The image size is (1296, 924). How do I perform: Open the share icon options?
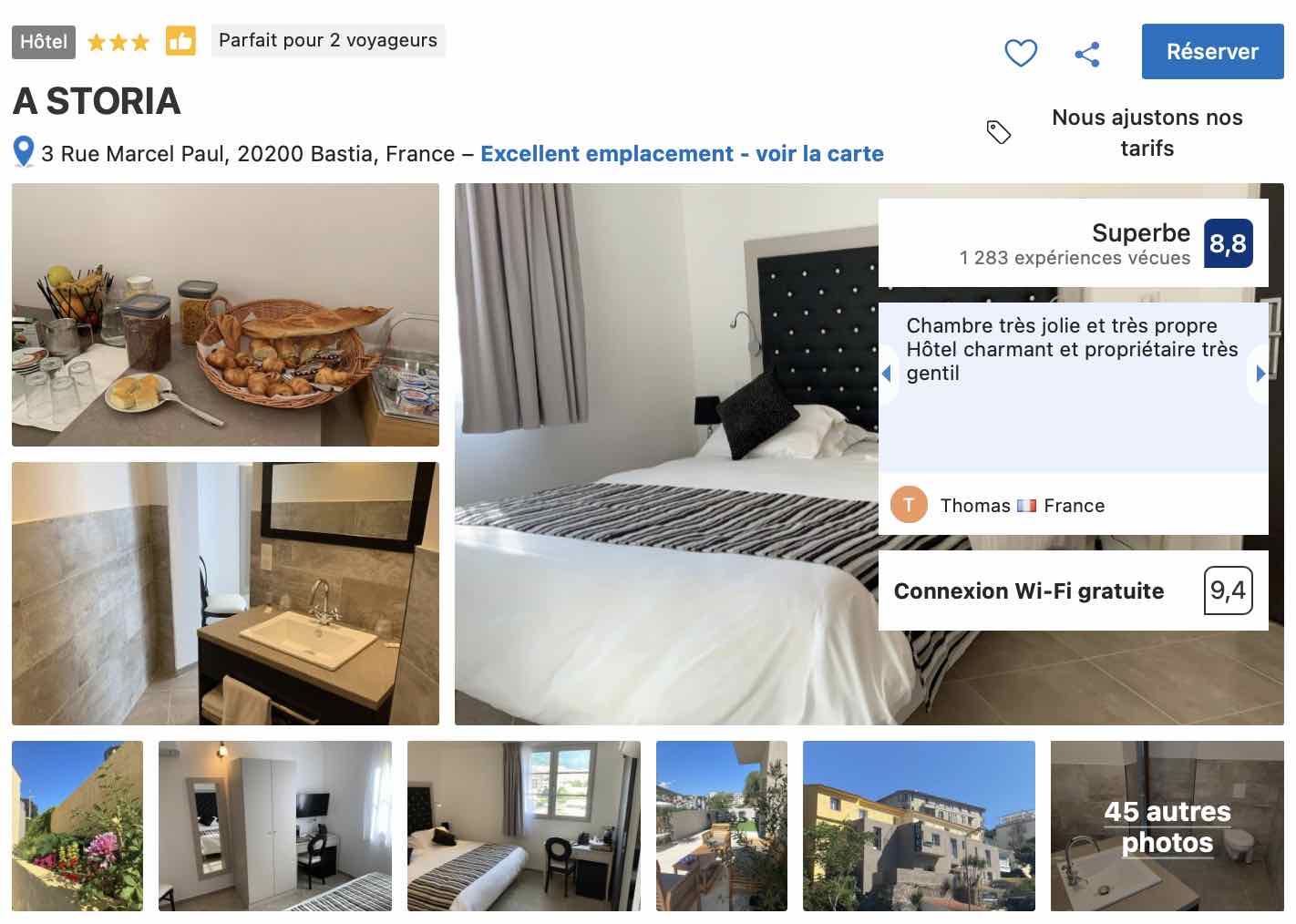click(x=1087, y=54)
